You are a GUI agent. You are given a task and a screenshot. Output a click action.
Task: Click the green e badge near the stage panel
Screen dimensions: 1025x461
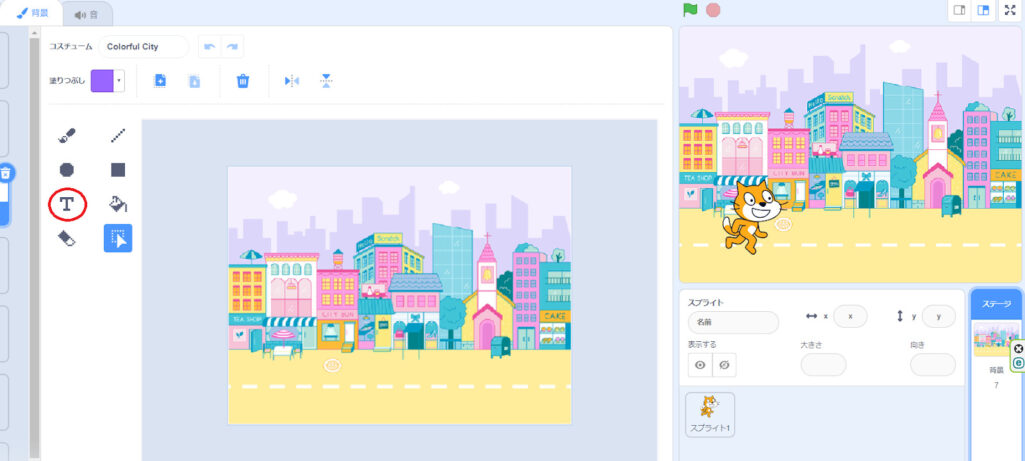[x=1018, y=363]
